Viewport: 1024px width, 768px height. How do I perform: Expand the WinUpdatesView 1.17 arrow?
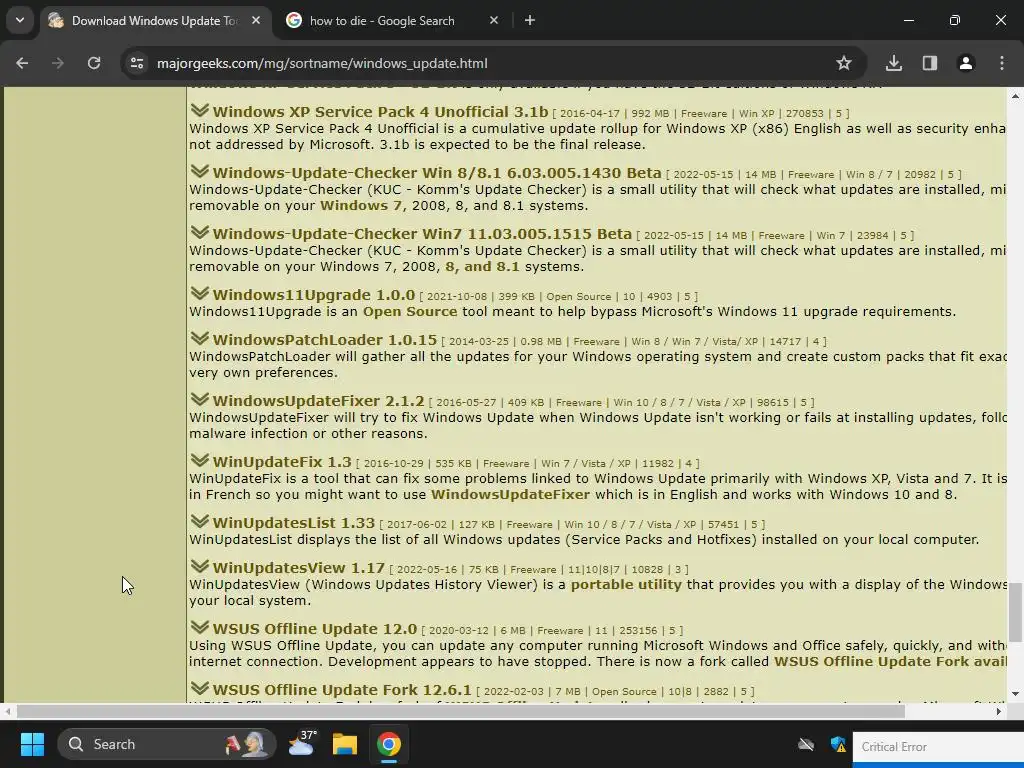[200, 566]
